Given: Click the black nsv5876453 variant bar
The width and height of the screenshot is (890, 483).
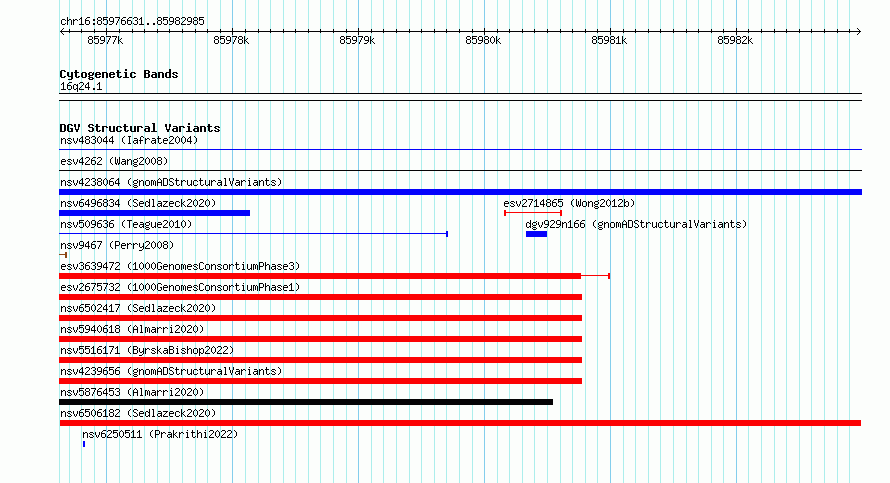Looking at the screenshot, I should point(306,402).
